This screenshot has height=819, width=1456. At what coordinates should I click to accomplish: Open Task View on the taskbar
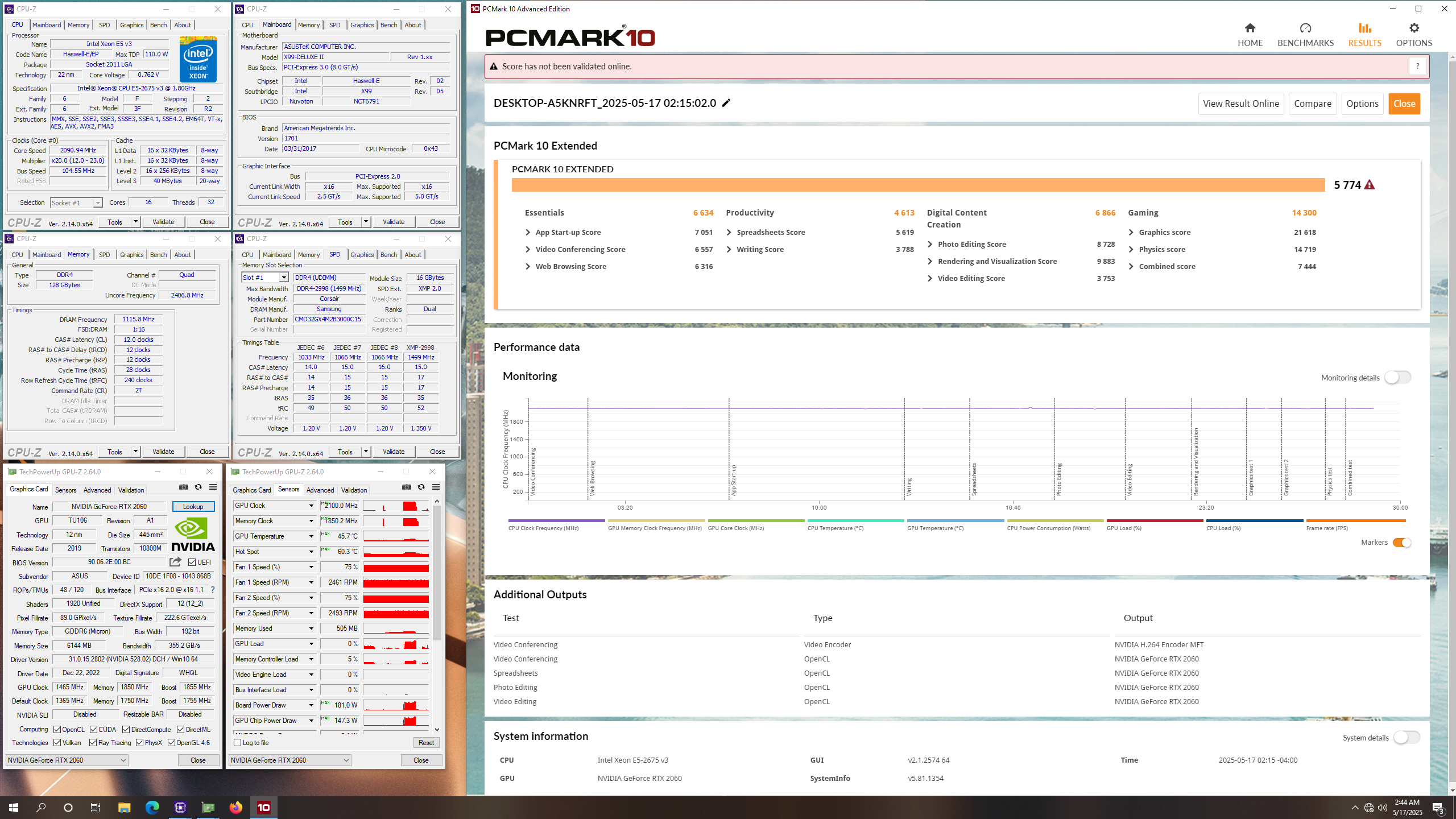coord(96,808)
